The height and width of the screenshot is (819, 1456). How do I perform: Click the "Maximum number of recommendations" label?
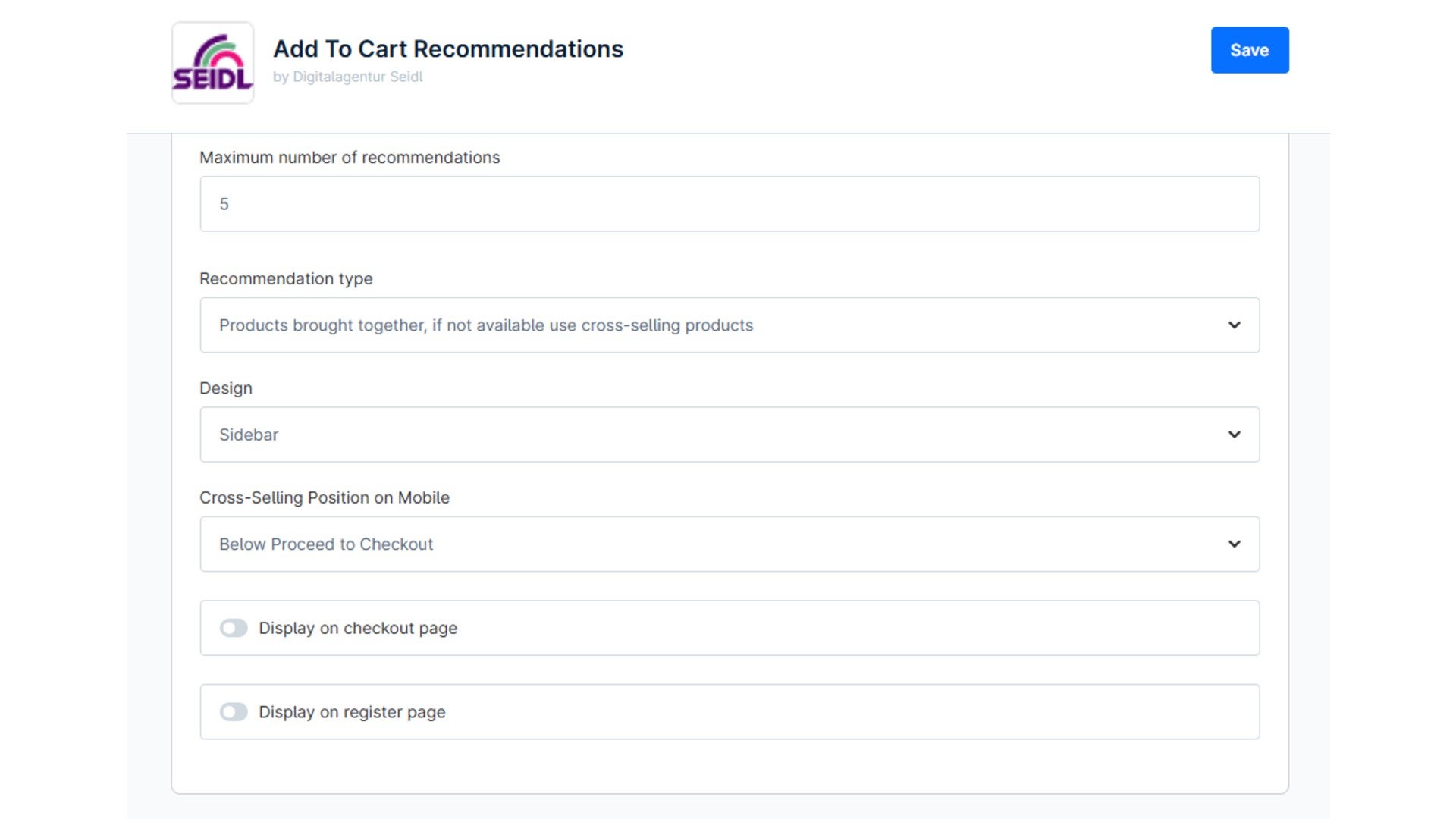[350, 157]
